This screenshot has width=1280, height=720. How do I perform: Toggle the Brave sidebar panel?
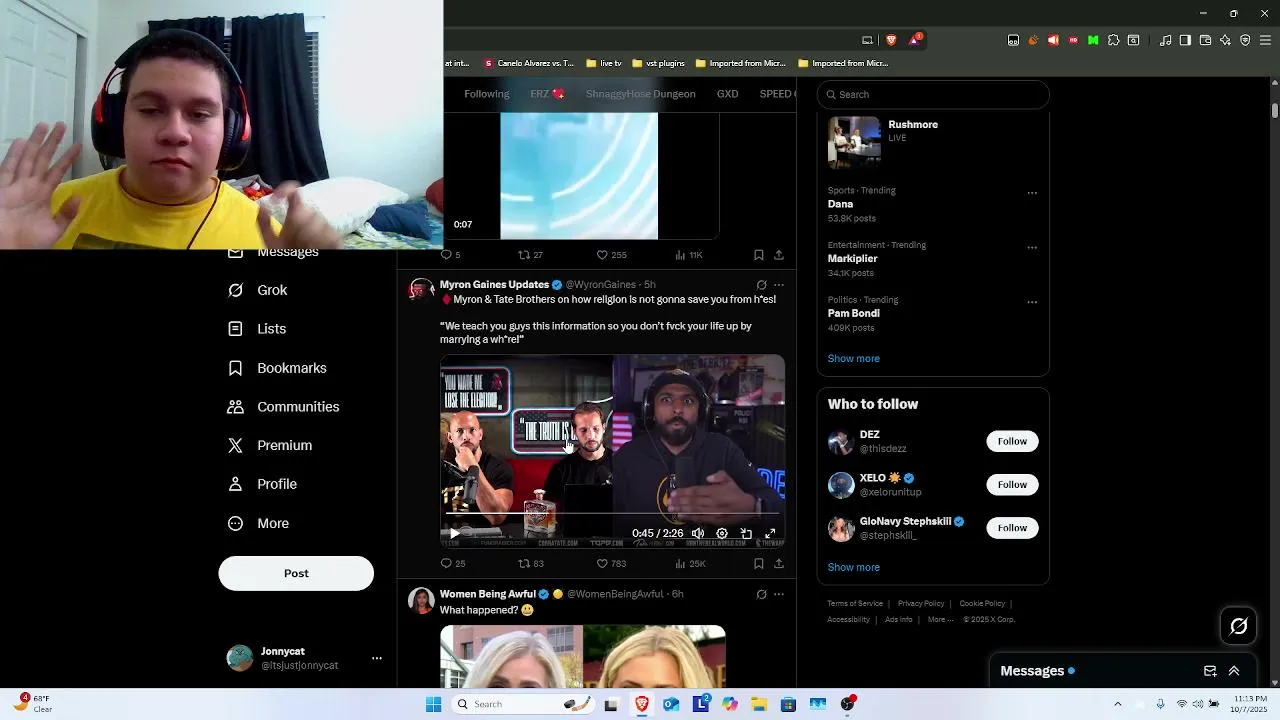tap(1185, 40)
